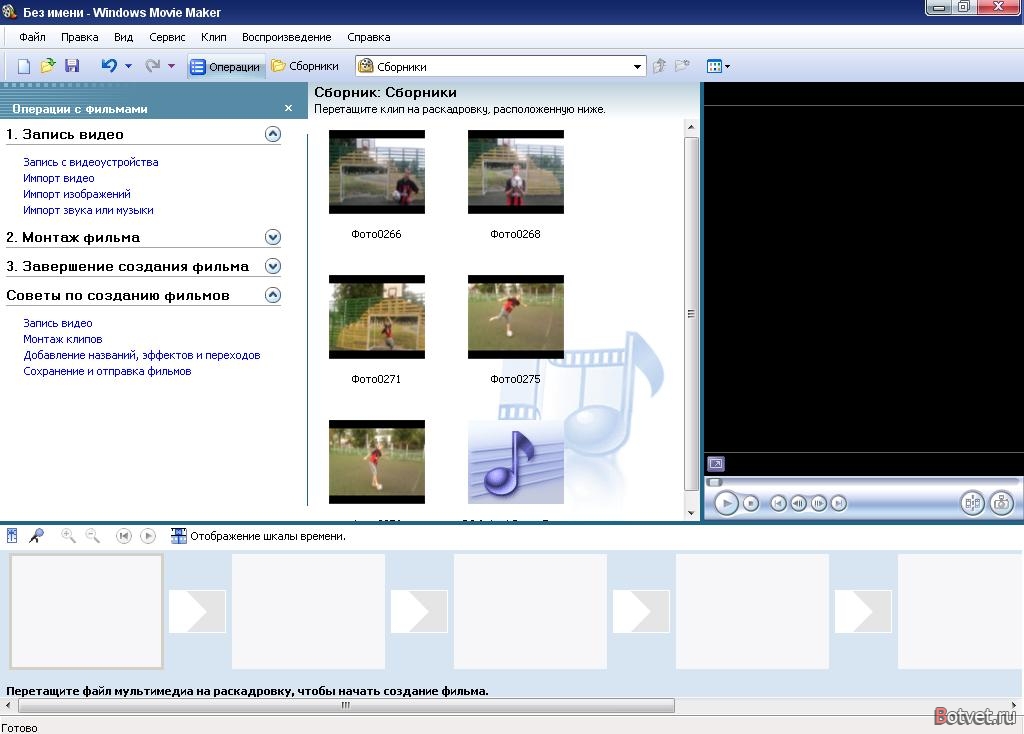Click the preview monitor Stop button

pos(751,503)
